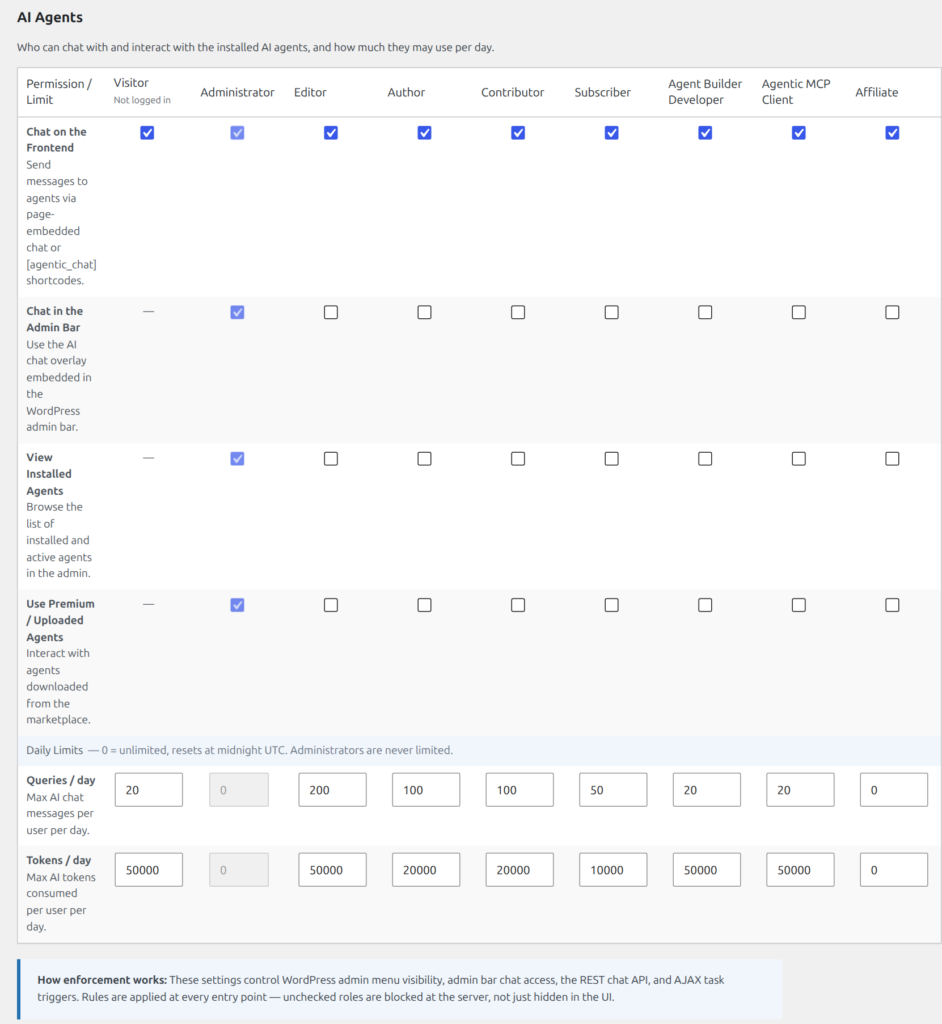
Task: Enable Agent Builder Developer View Installed Agents
Action: [705, 458]
